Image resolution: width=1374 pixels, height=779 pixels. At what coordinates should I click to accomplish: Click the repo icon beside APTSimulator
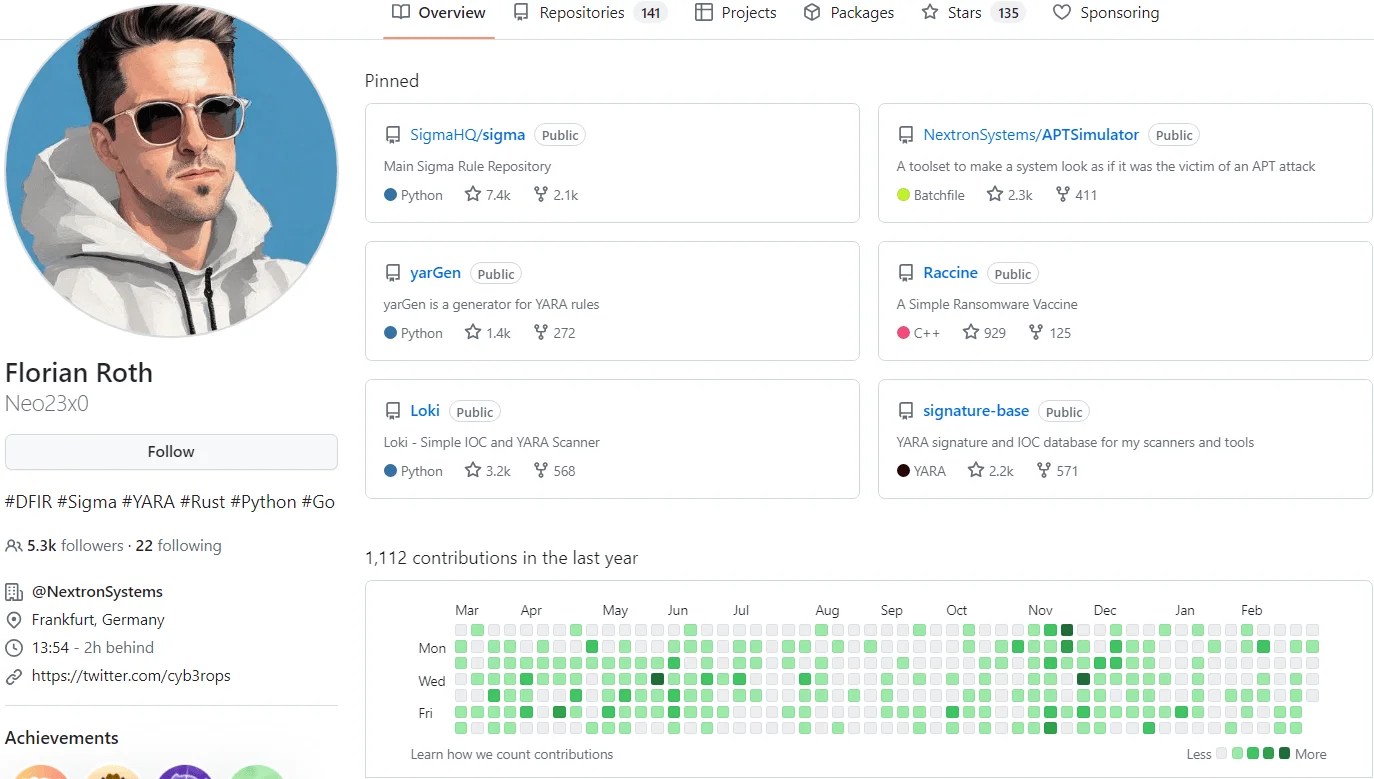coord(906,135)
